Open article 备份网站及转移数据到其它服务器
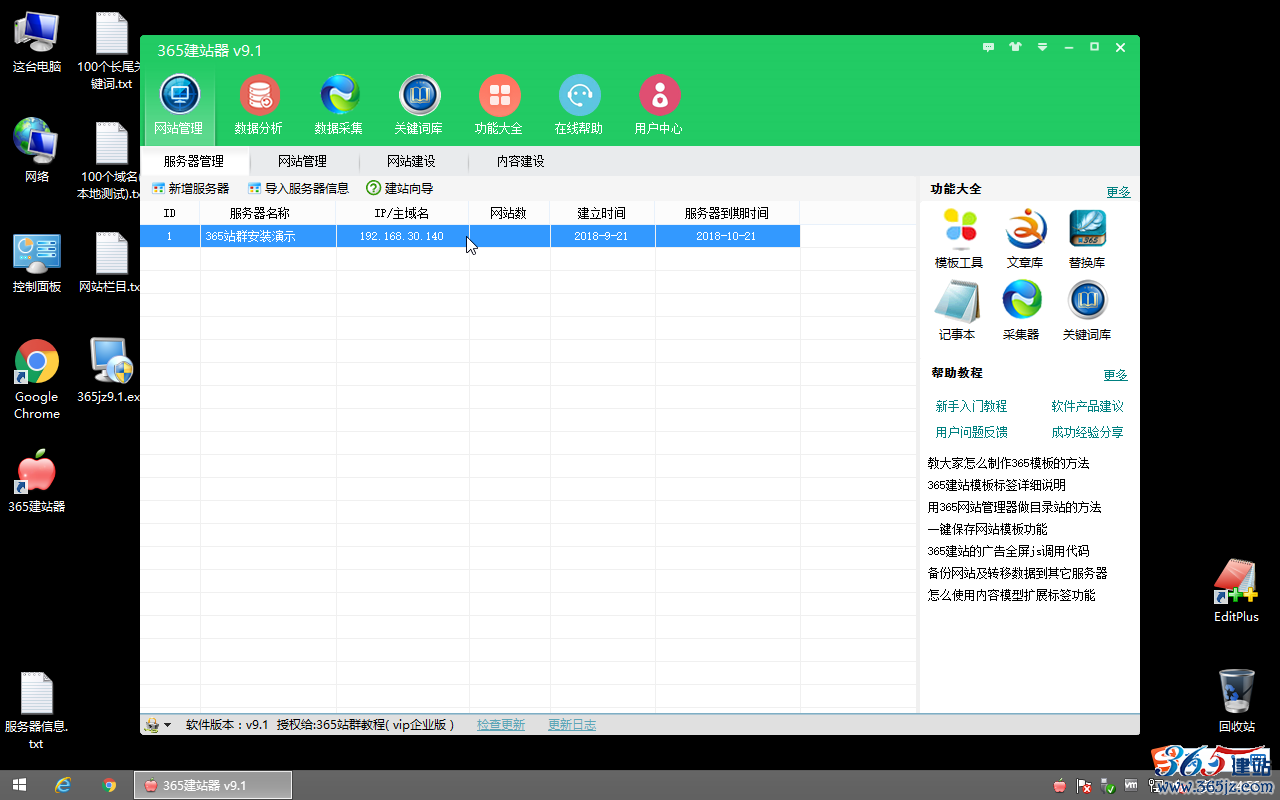Screen dimensions: 1280x800 1017,573
